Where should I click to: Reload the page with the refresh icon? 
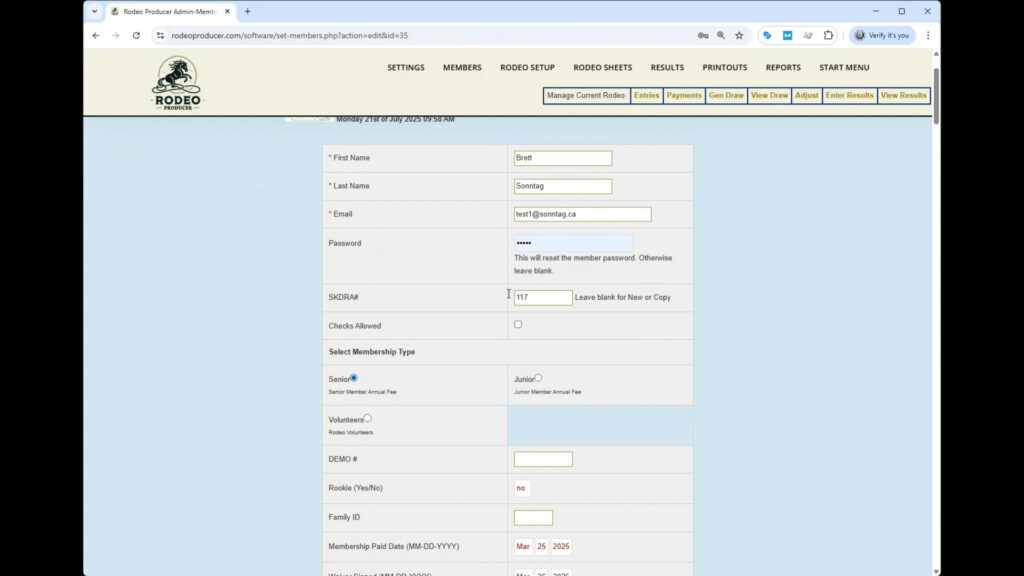136,35
